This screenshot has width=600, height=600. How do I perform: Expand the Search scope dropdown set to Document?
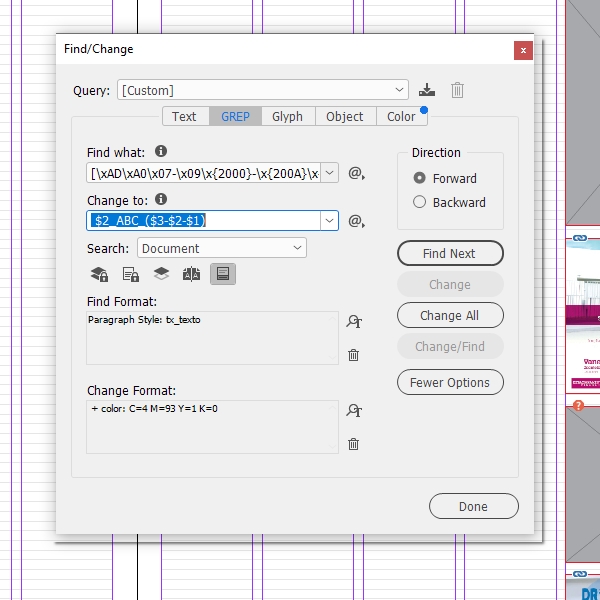tap(222, 248)
